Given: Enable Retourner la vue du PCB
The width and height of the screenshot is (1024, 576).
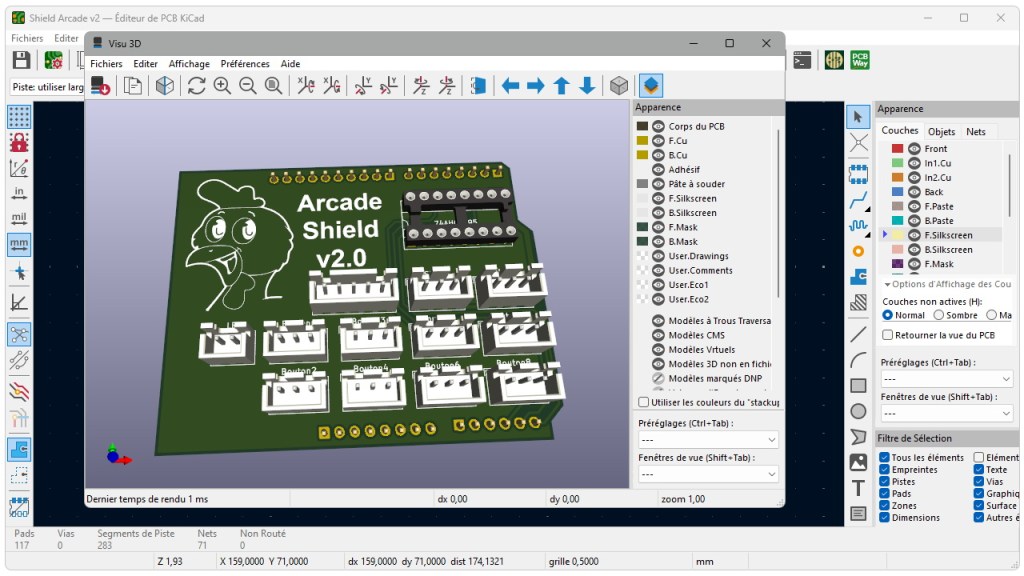Looking at the screenshot, I should pyautogui.click(x=884, y=334).
